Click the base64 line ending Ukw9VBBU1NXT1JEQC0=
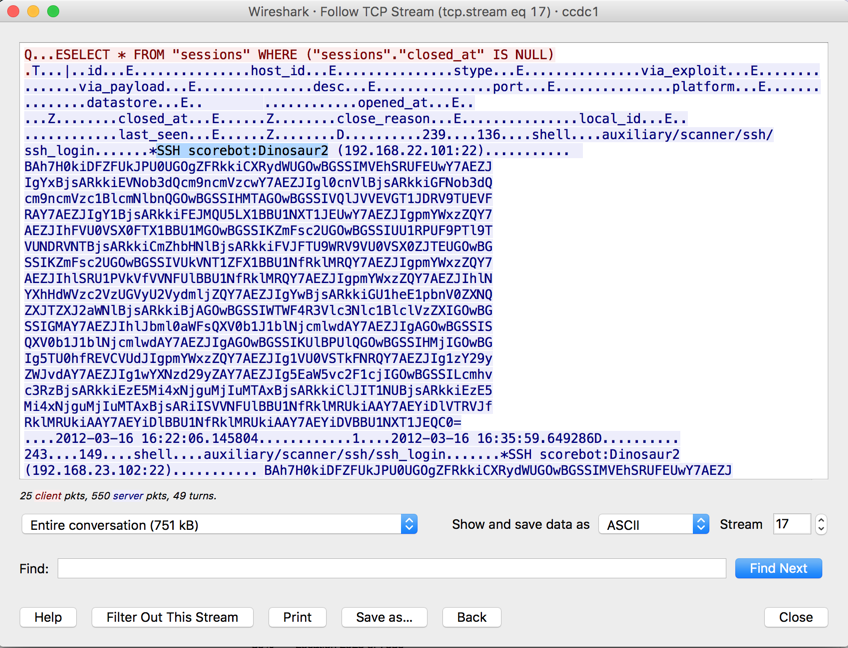848x648 pixels. point(243,422)
